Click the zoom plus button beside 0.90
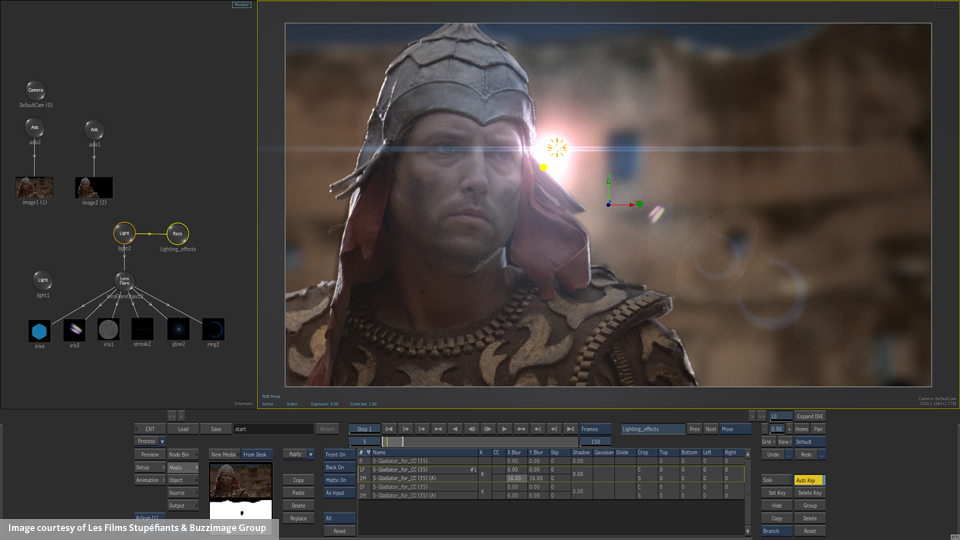This screenshot has height=540, width=960. click(789, 429)
